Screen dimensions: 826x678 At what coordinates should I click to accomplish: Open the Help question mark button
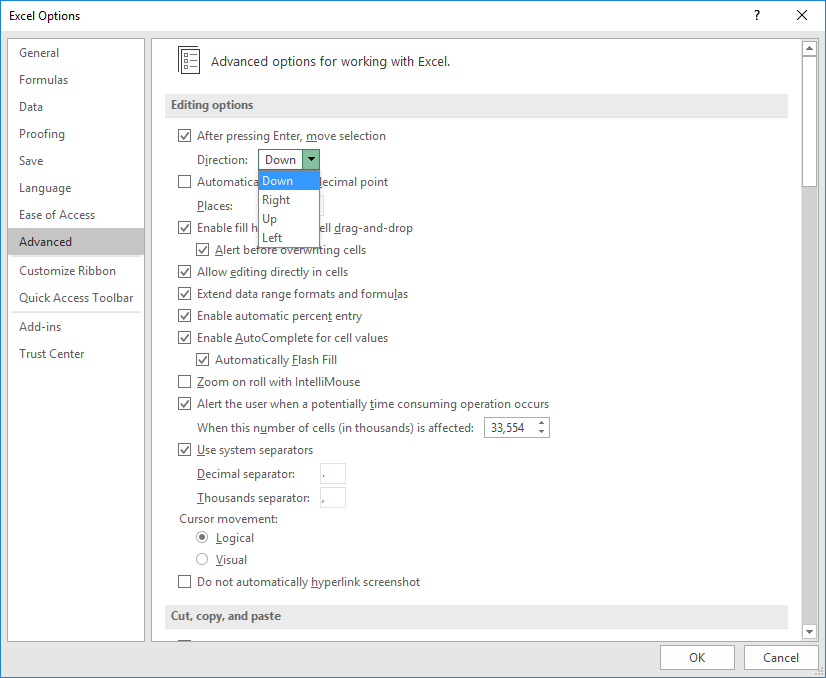point(756,15)
